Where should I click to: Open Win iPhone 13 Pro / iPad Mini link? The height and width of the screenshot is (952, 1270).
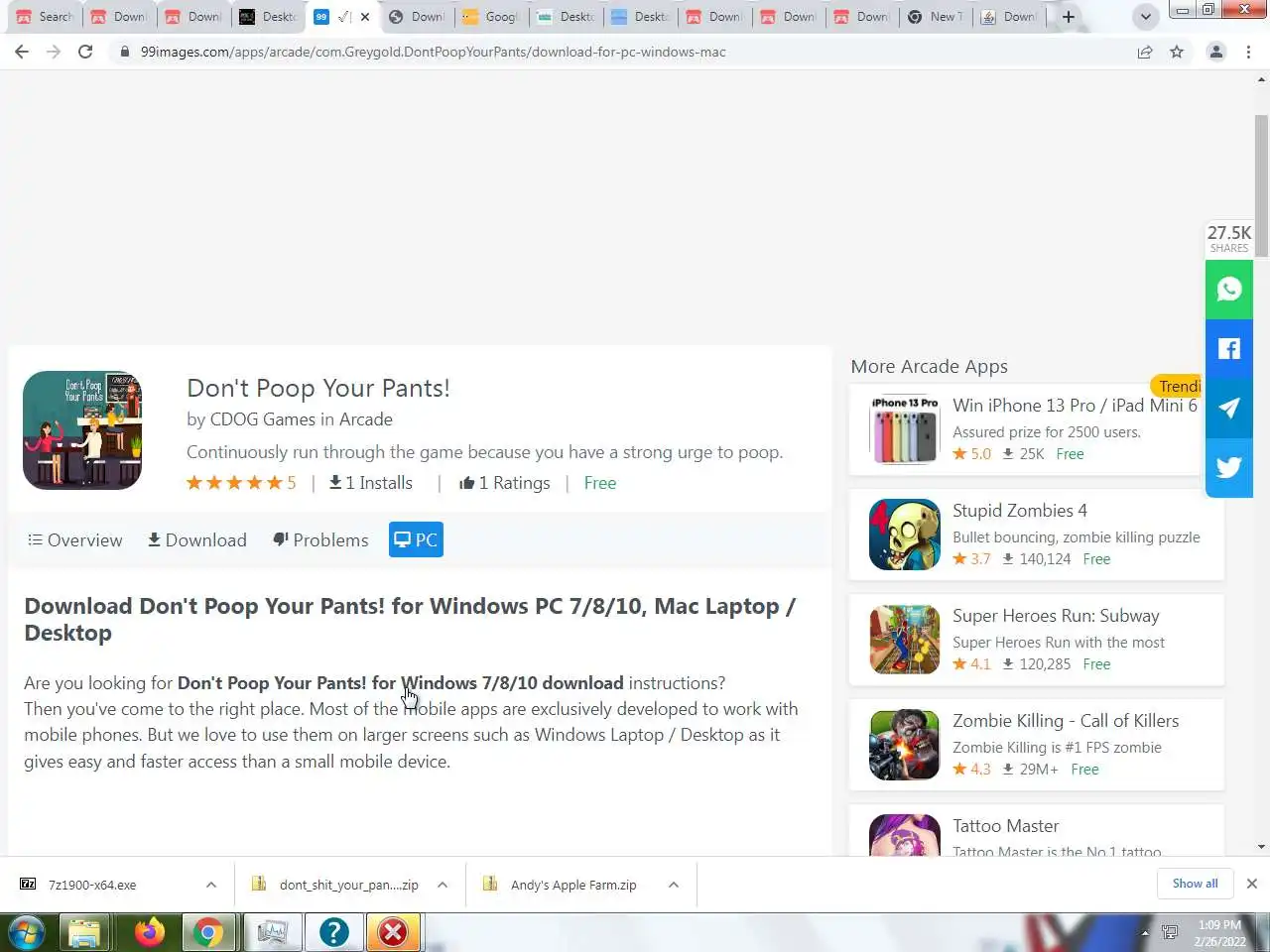coord(1075,406)
